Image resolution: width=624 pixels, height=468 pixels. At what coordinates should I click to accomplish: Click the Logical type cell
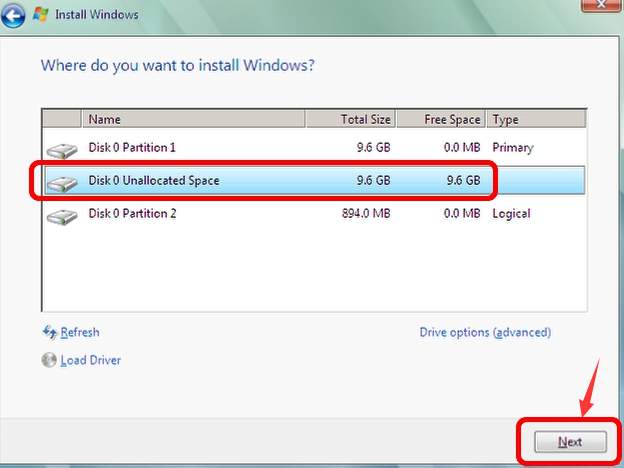point(511,214)
